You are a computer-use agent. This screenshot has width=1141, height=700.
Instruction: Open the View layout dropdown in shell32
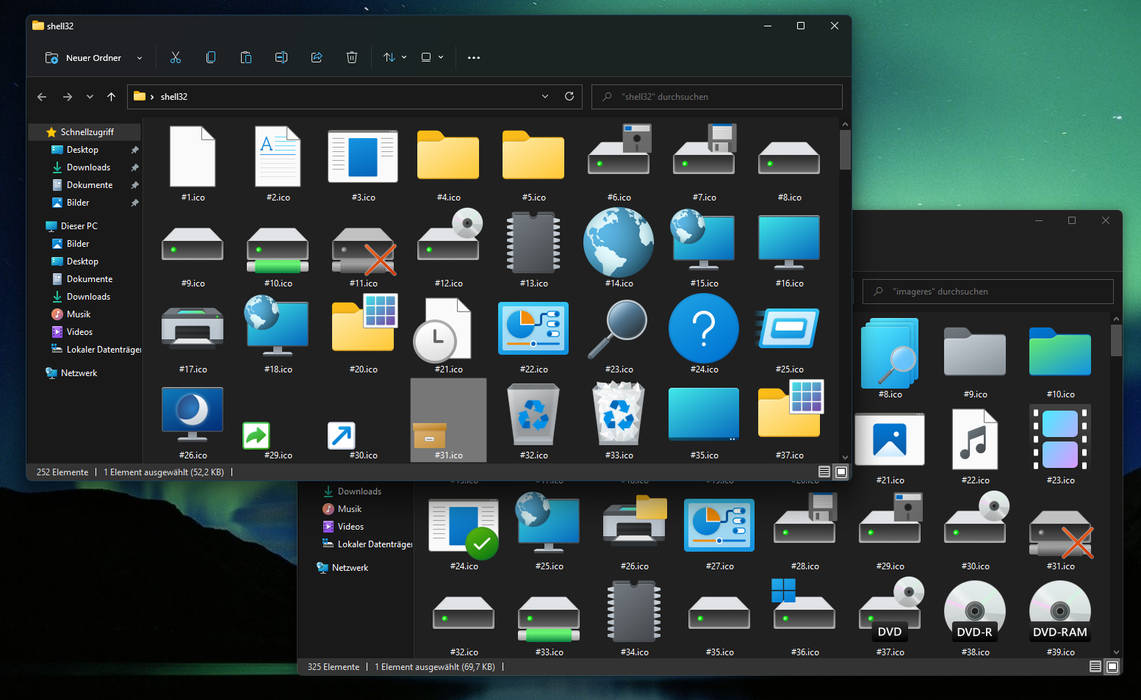click(432, 57)
